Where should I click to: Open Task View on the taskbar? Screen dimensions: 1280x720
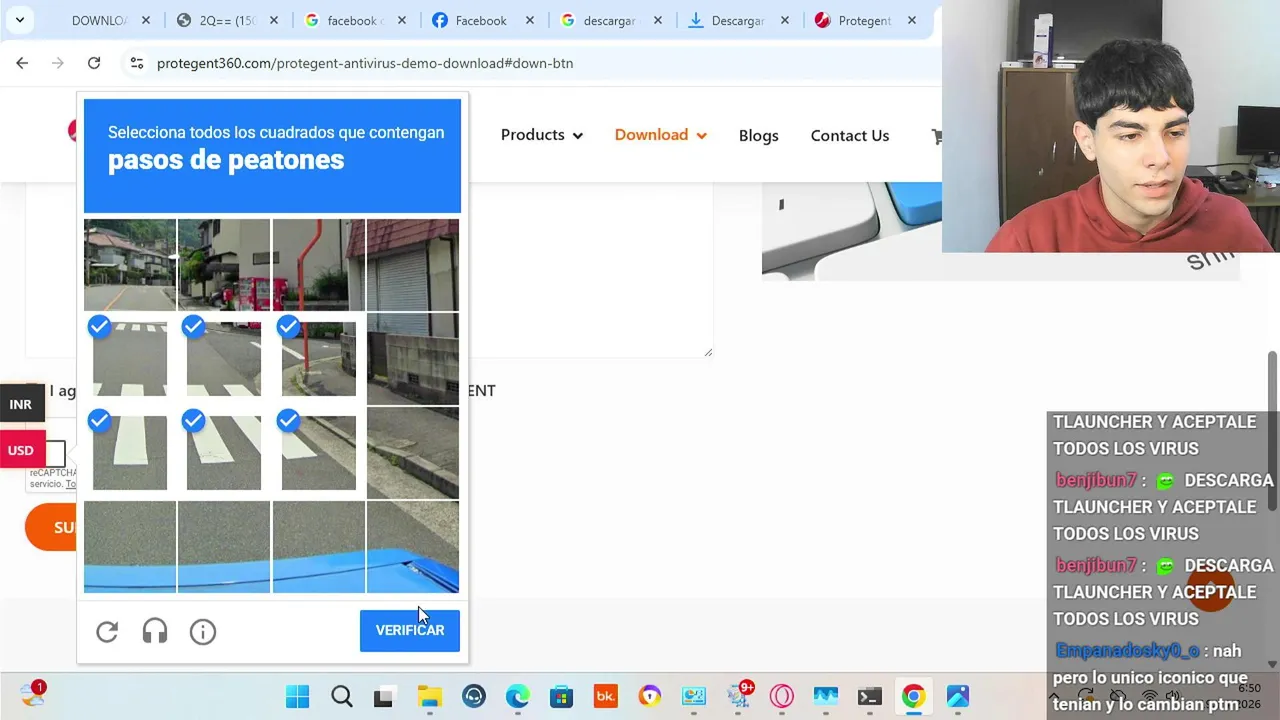(x=384, y=697)
